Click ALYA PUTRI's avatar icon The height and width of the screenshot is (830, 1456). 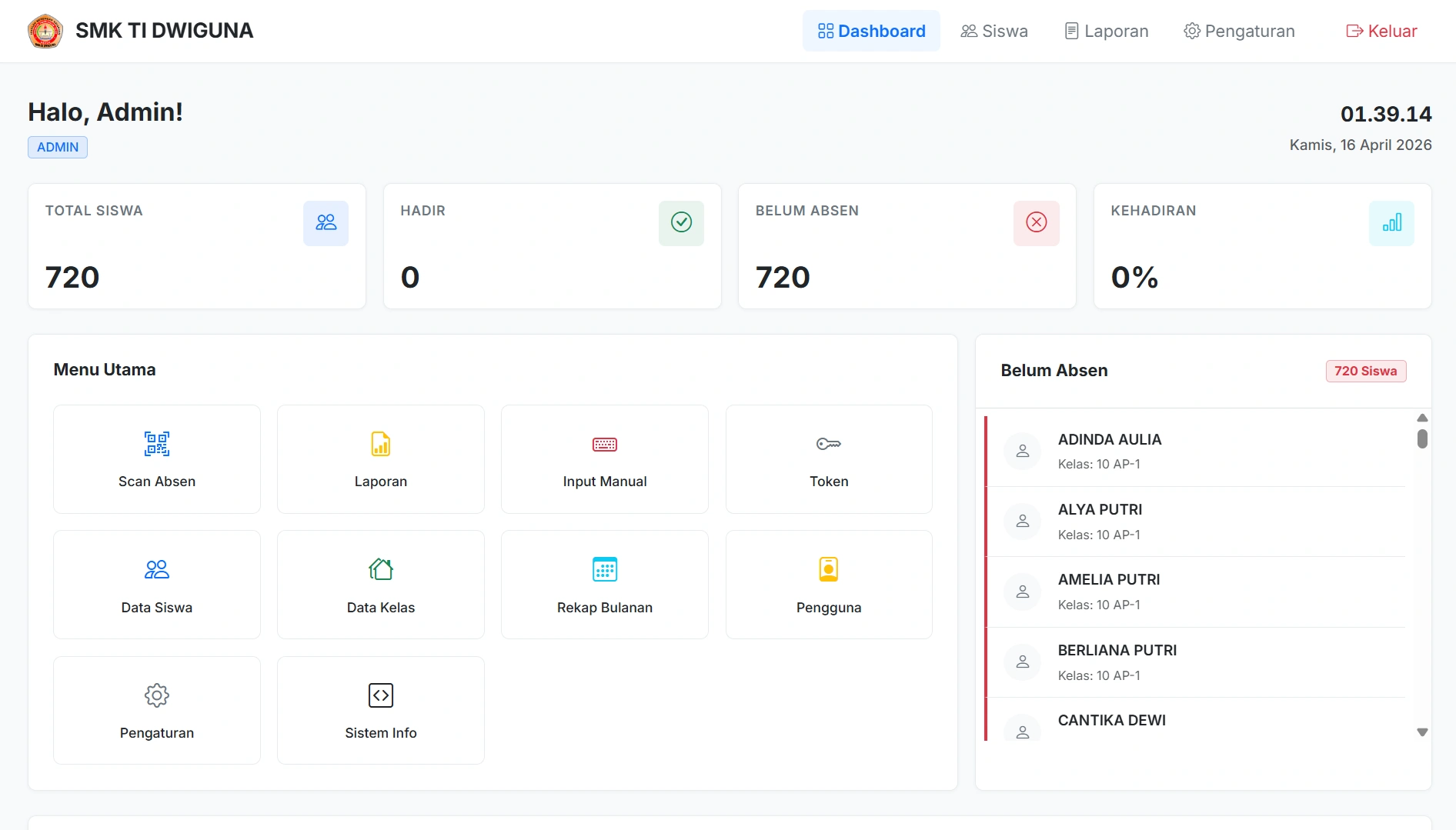1023,522
